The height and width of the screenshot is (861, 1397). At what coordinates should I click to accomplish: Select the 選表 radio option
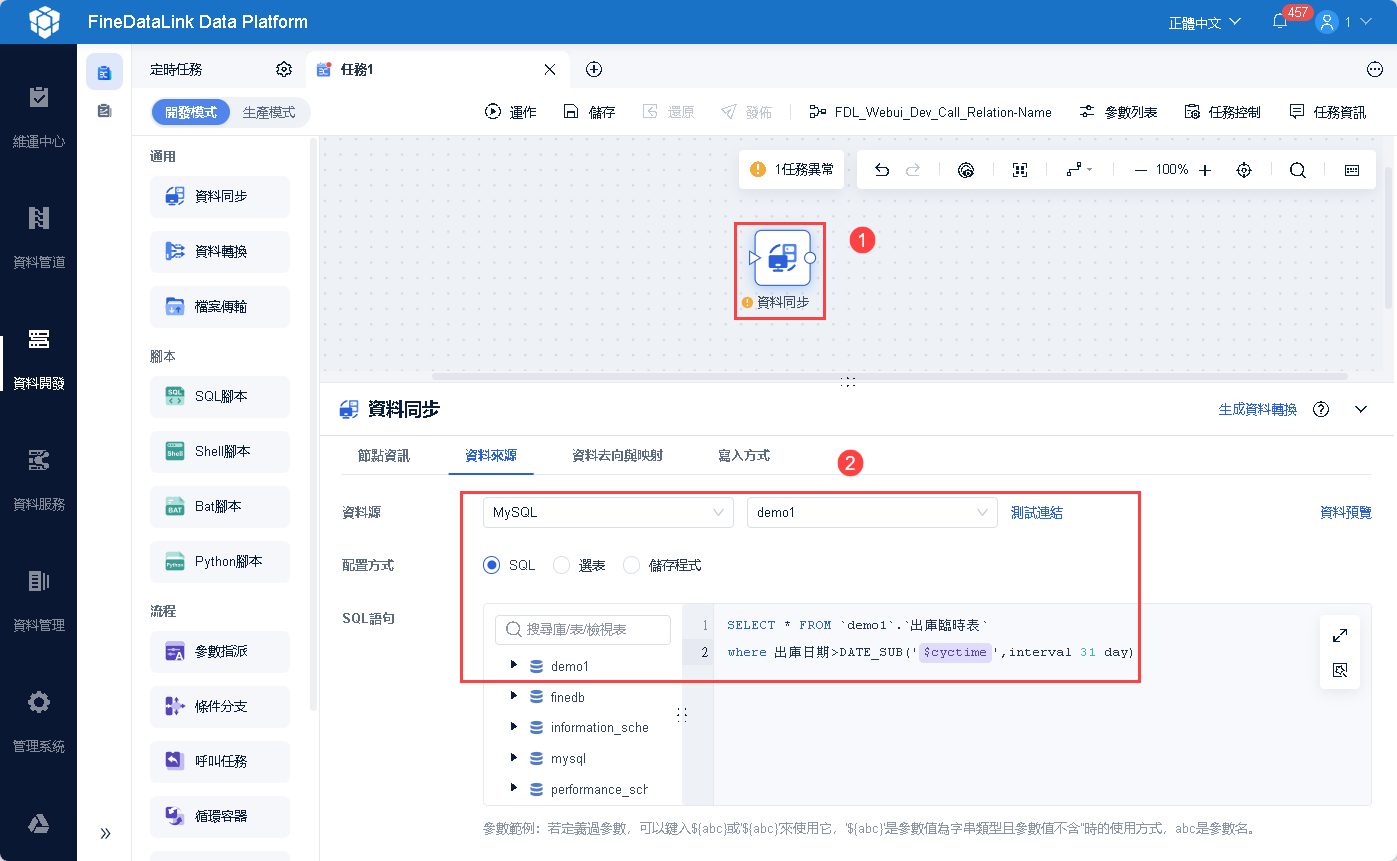561,565
